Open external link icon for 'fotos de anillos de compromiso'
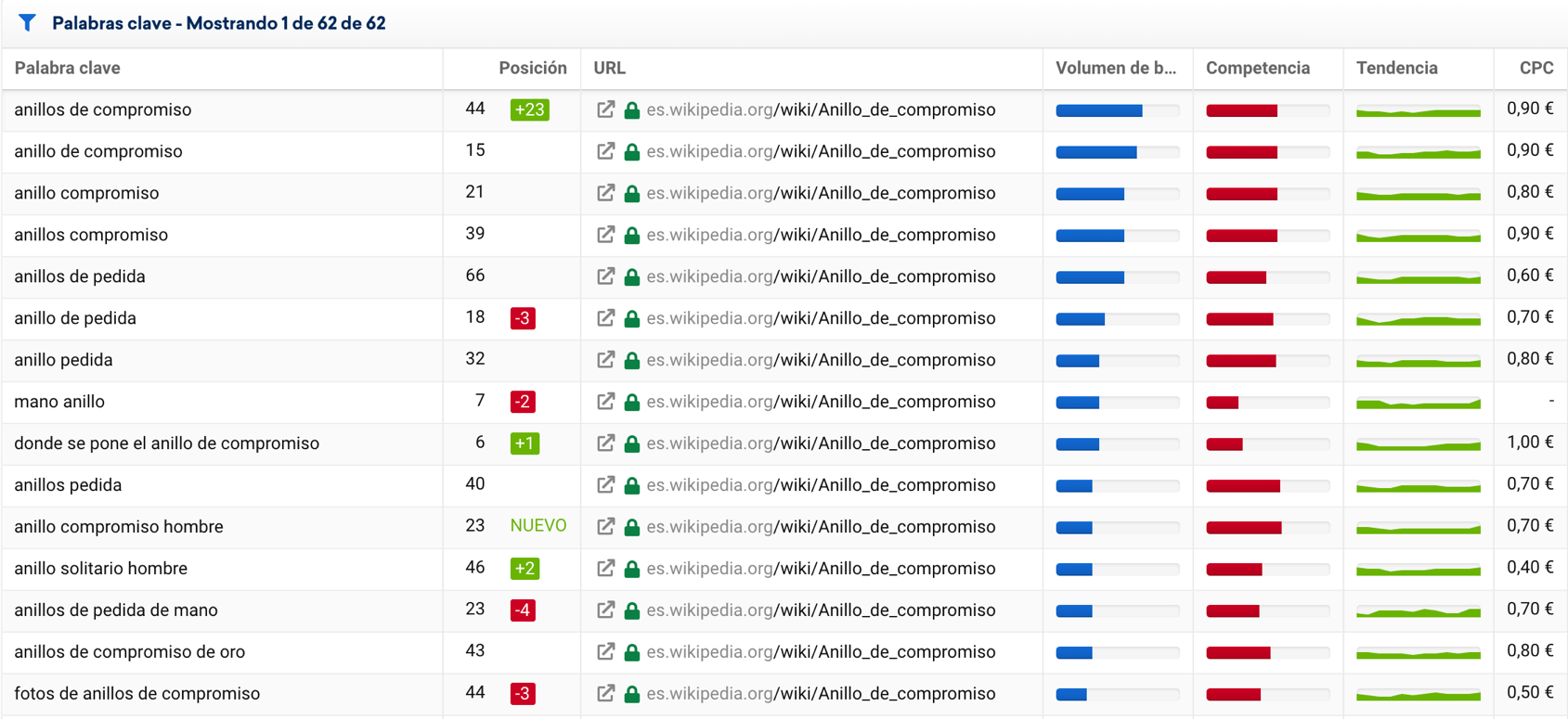 coord(605,694)
